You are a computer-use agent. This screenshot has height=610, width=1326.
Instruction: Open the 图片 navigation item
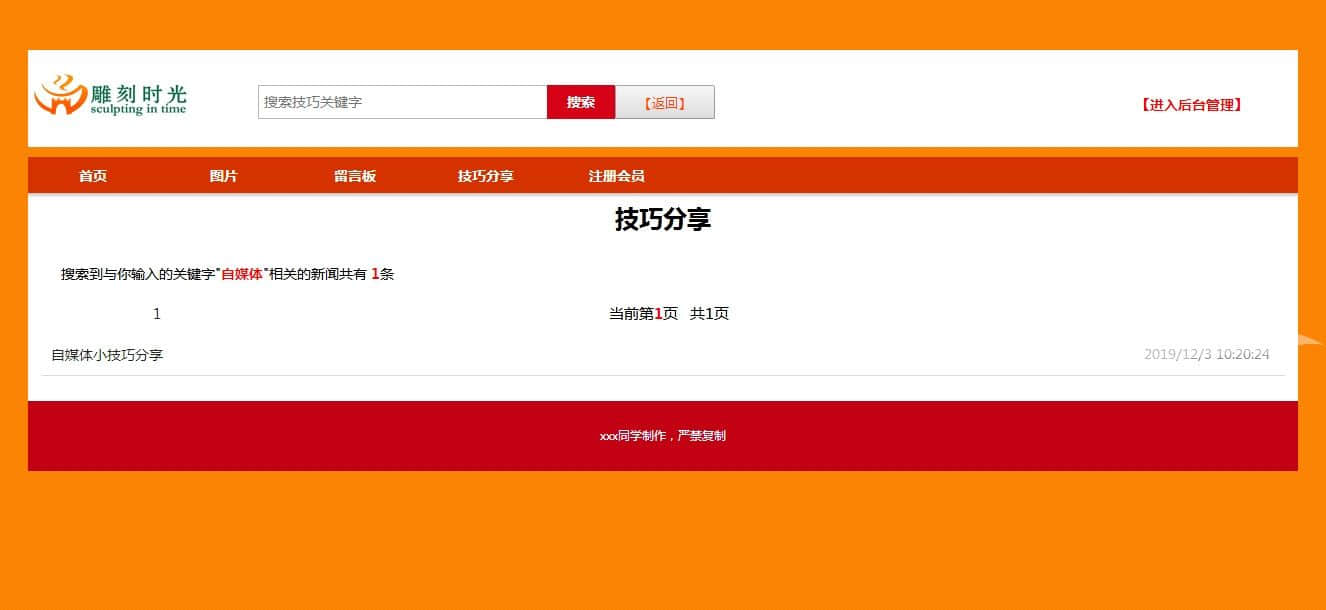(223, 176)
